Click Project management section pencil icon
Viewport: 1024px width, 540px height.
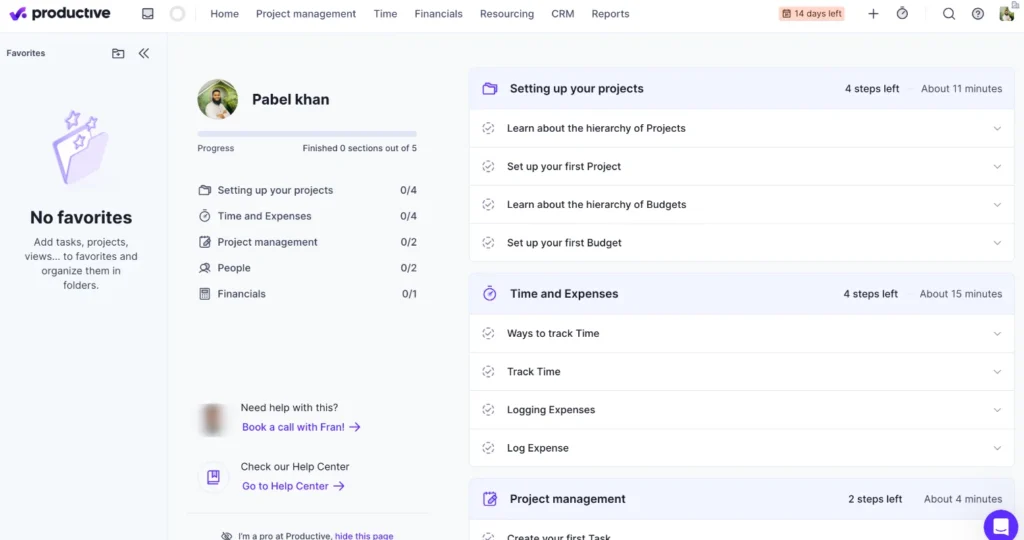point(490,499)
